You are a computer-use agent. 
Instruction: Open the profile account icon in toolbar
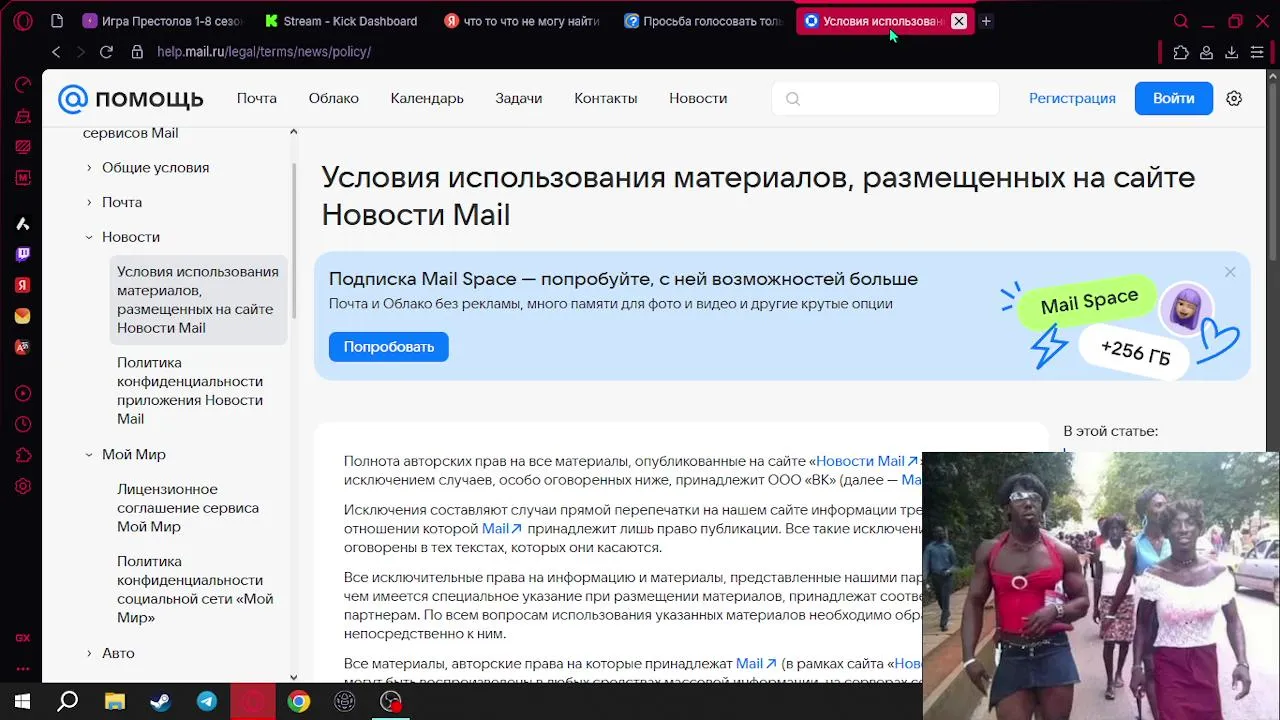(1207, 52)
